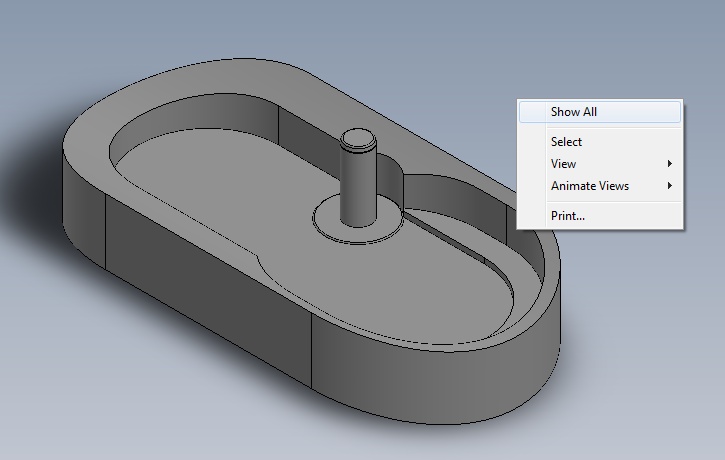Expand the Animate Views submenu arrow

click(670, 186)
